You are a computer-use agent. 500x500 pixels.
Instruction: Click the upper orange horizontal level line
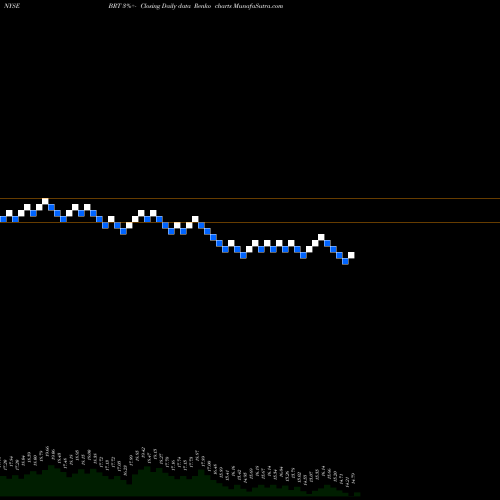[x=250, y=199]
